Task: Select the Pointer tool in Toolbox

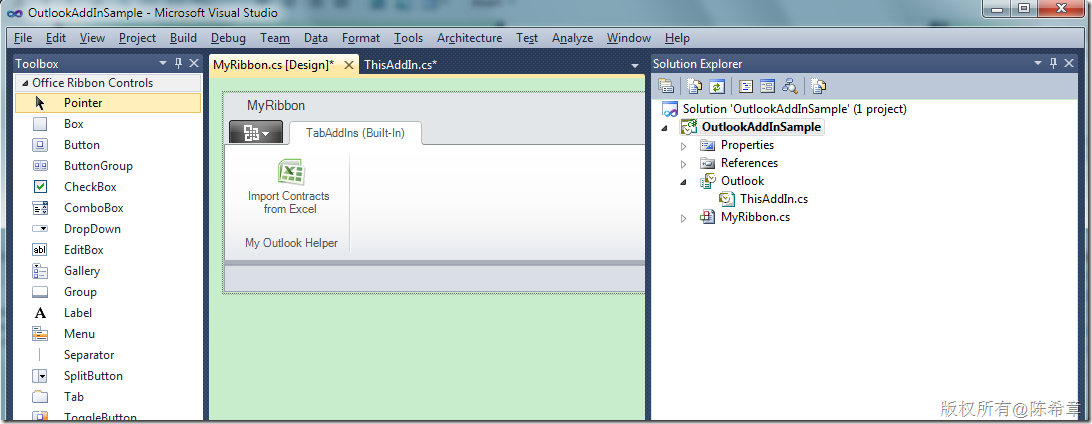Action: coord(107,103)
